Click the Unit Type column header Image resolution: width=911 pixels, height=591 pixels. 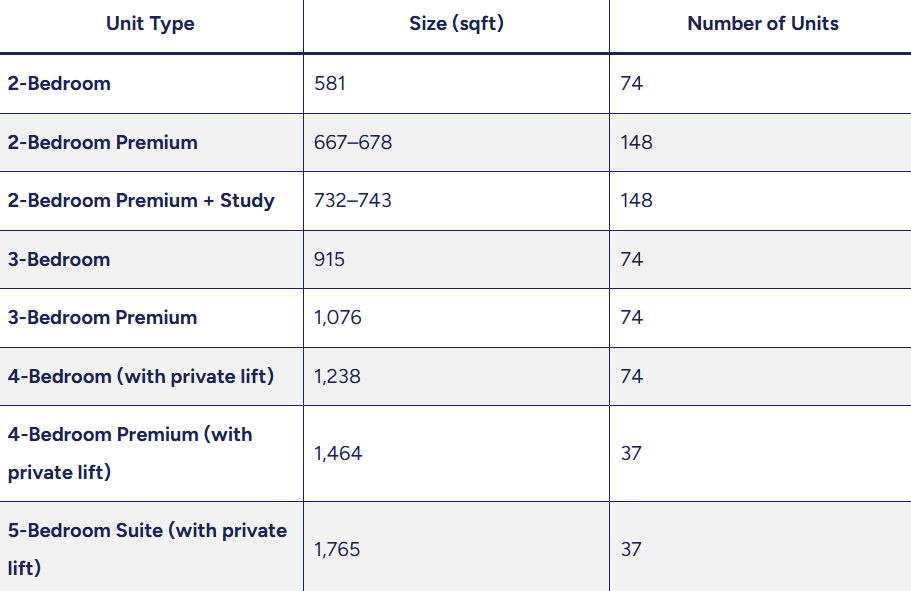pos(150,24)
